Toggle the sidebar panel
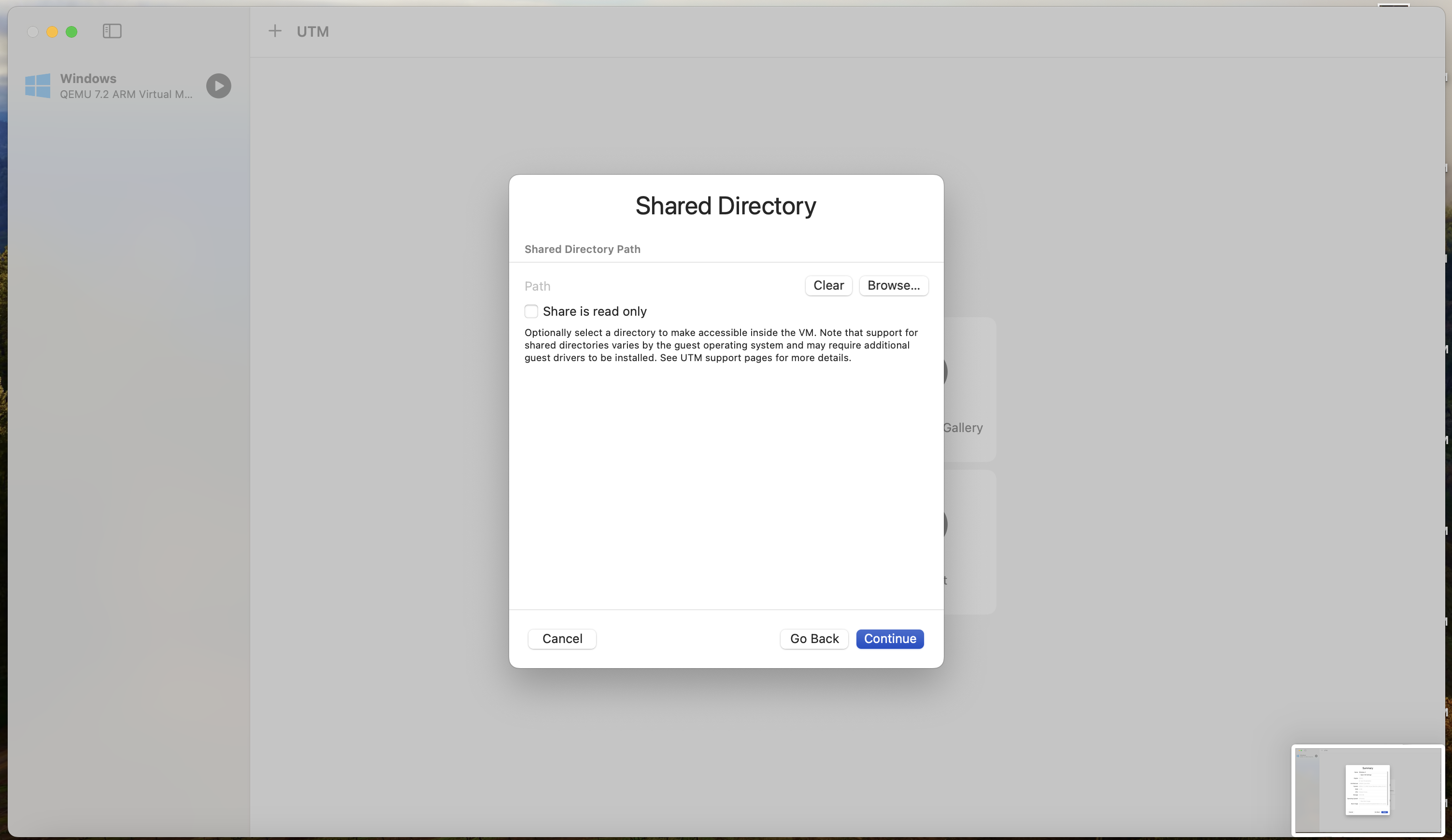This screenshot has width=1452, height=840. coord(112,32)
